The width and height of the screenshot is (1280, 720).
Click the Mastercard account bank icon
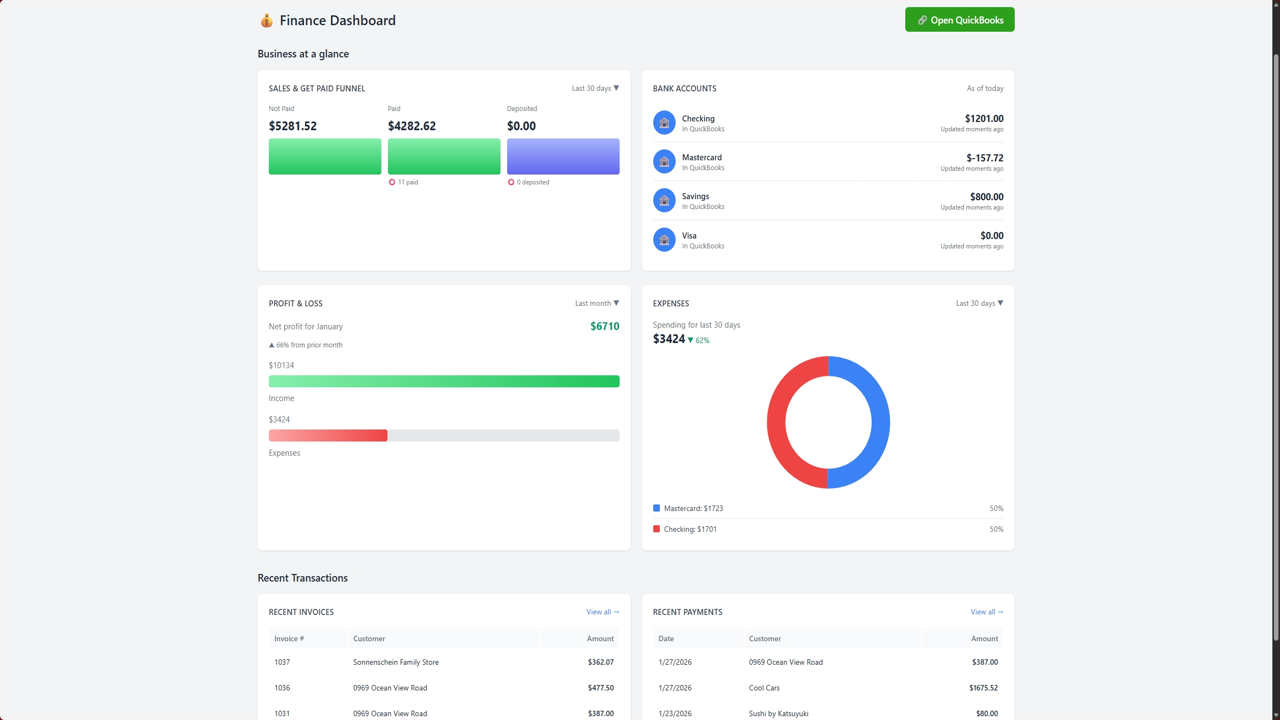coord(664,161)
